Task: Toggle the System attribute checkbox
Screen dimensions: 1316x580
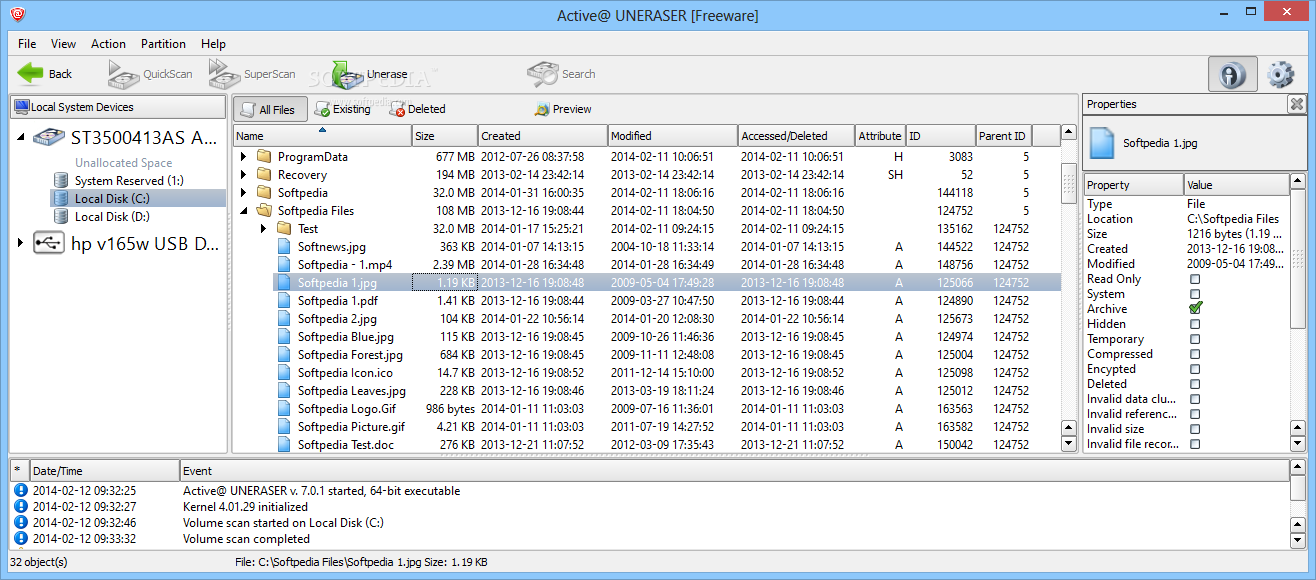Action: point(1195,294)
